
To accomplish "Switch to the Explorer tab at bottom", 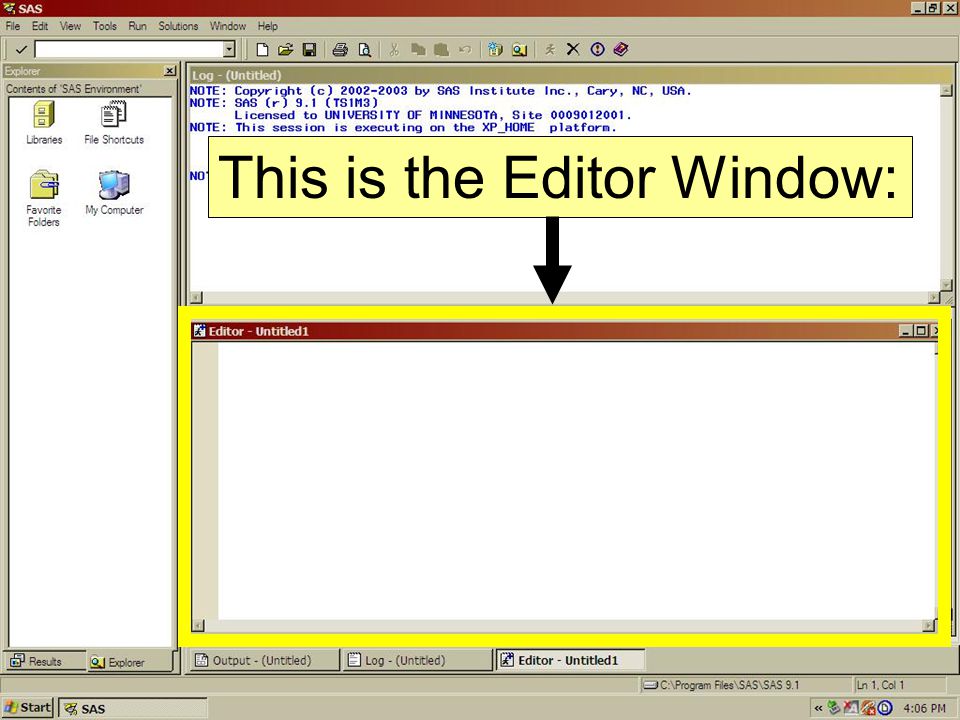I will tap(127, 662).
